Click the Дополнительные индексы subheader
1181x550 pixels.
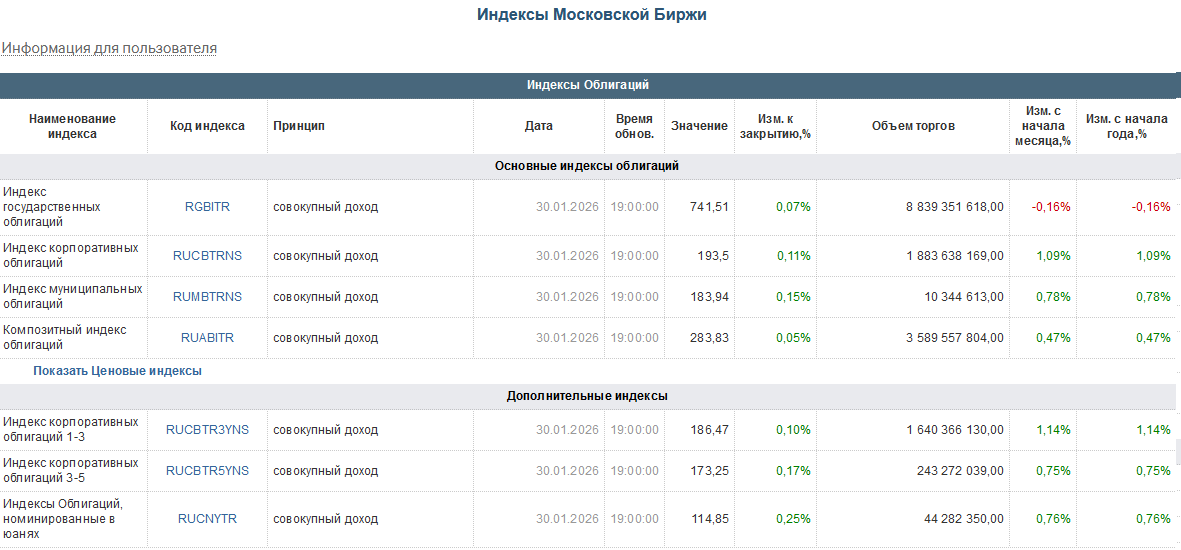[x=587, y=396]
